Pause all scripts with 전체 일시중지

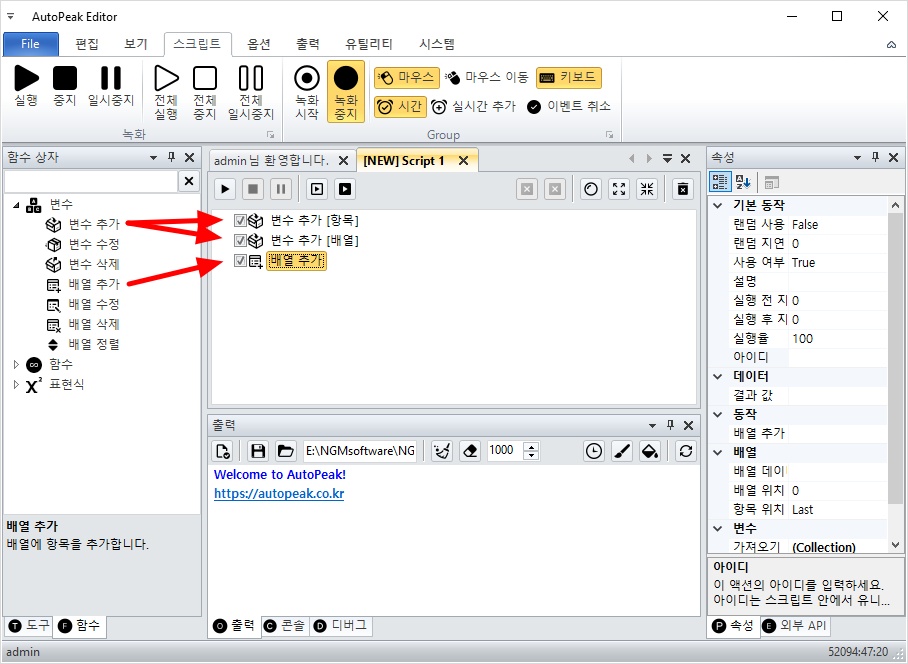251,92
